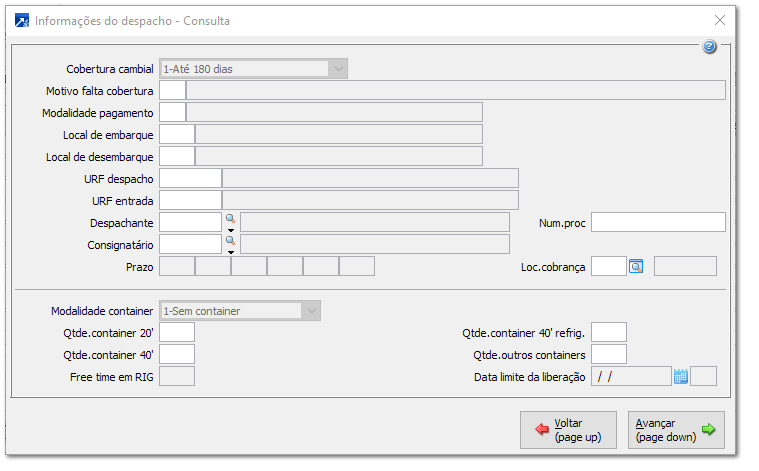Viewport: 759px width, 471px height.
Task: Open the Despachante search lookup icon
Action: [229, 217]
